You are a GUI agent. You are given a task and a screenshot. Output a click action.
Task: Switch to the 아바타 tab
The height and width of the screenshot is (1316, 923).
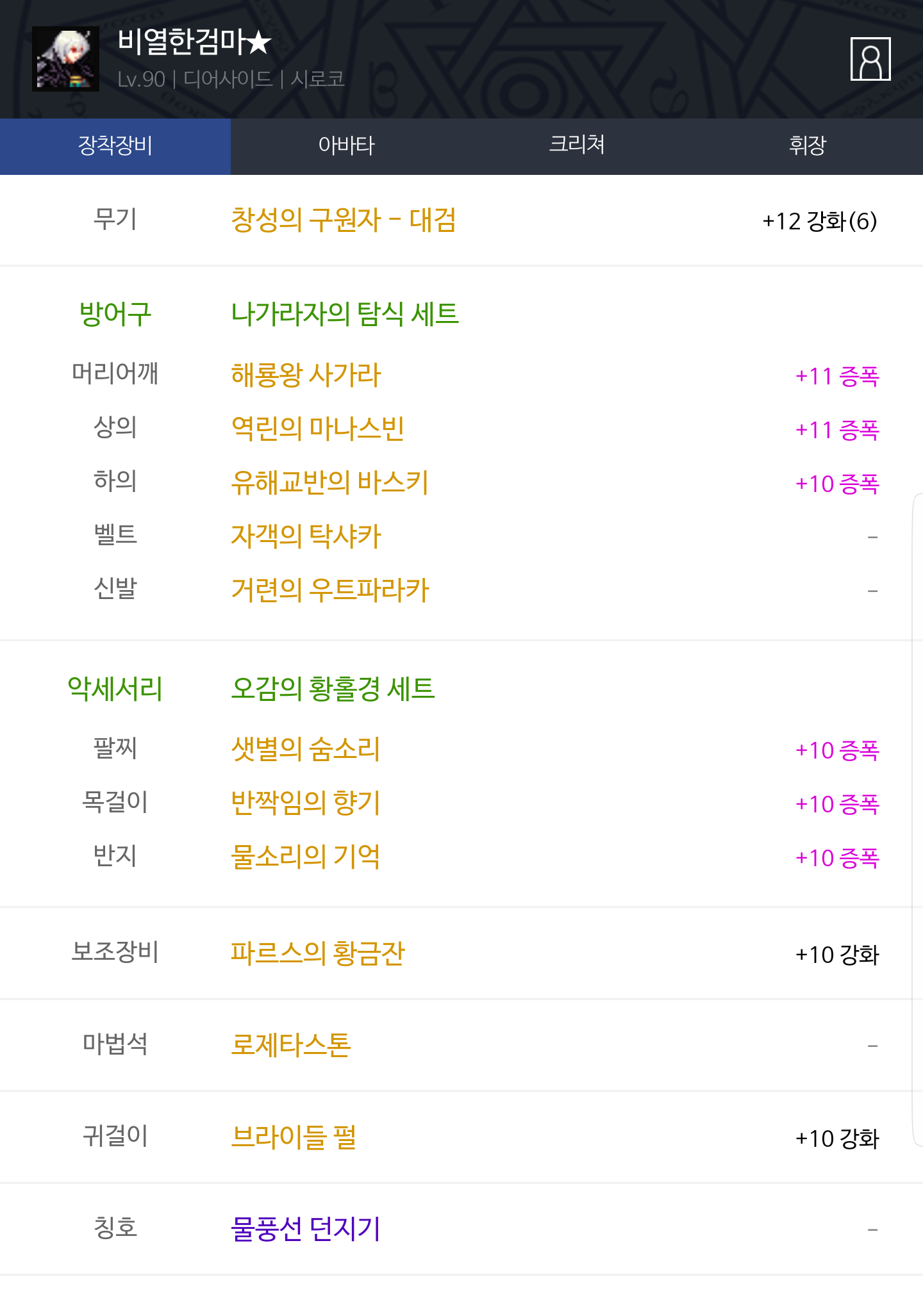tap(346, 146)
